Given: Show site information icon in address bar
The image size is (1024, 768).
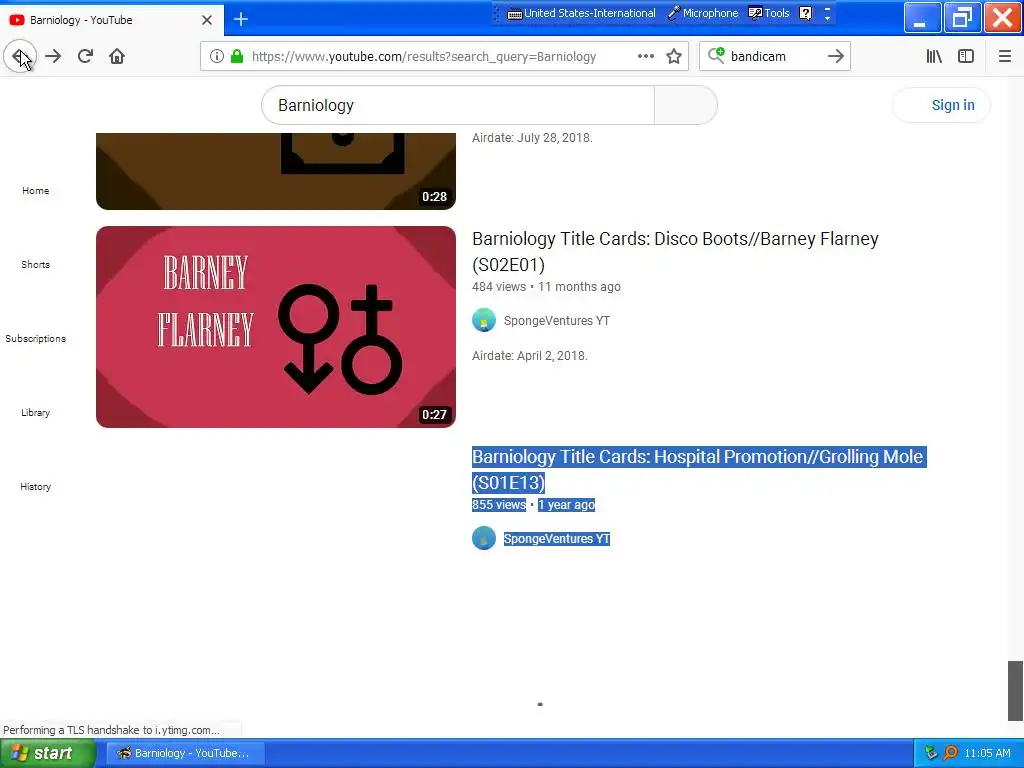Looking at the screenshot, I should pos(217,56).
